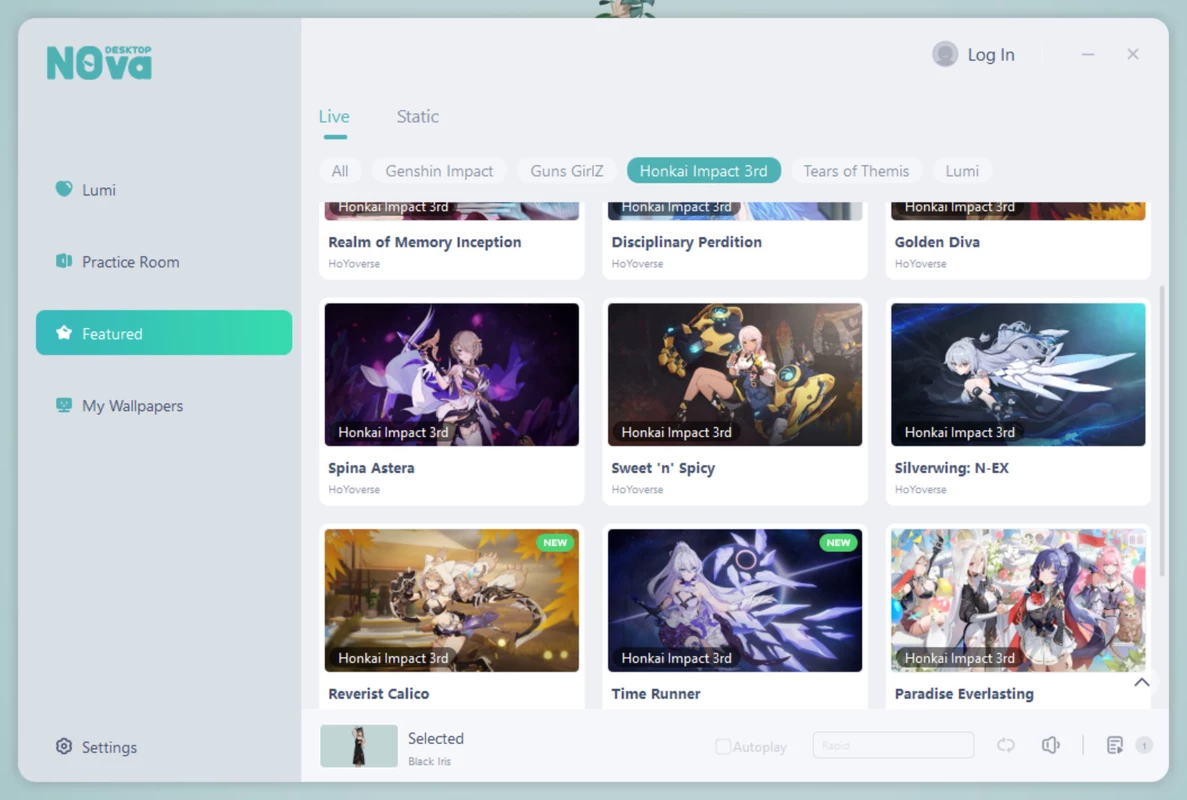
Task: Select the Lumi filter chip
Action: tap(962, 171)
